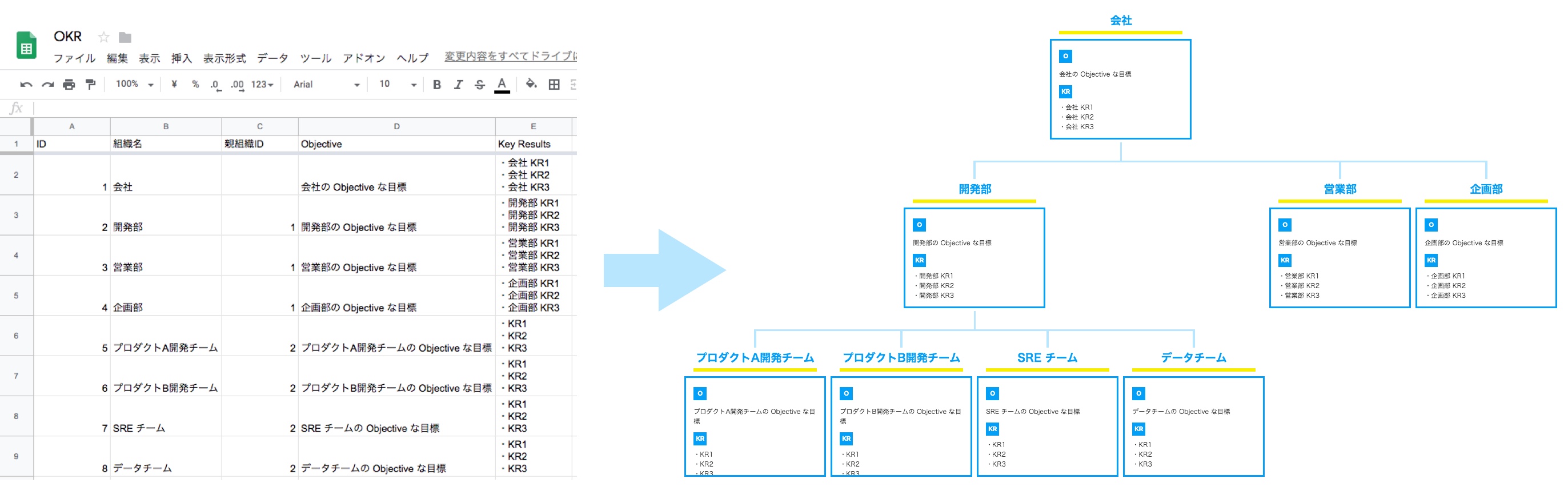
Task: Toggle bold formatting
Action: click(436, 85)
